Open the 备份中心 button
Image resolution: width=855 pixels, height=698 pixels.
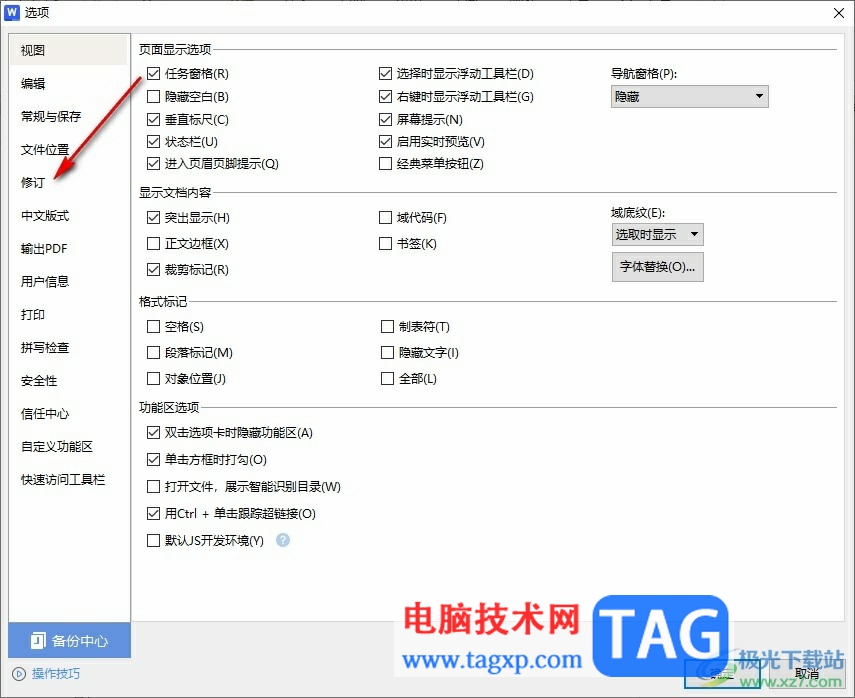click(x=69, y=640)
